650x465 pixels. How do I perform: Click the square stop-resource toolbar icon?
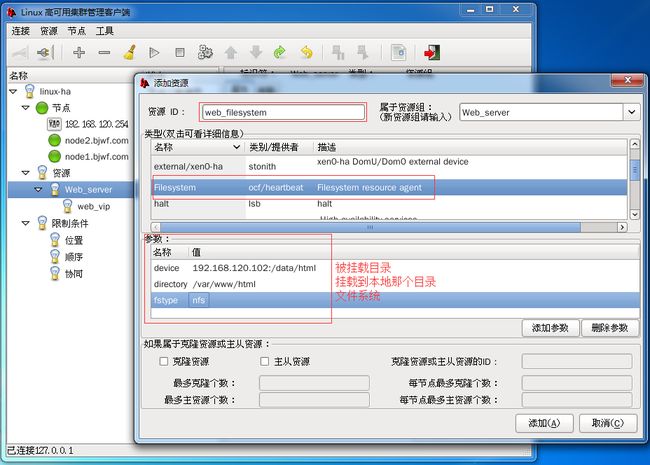point(179,53)
